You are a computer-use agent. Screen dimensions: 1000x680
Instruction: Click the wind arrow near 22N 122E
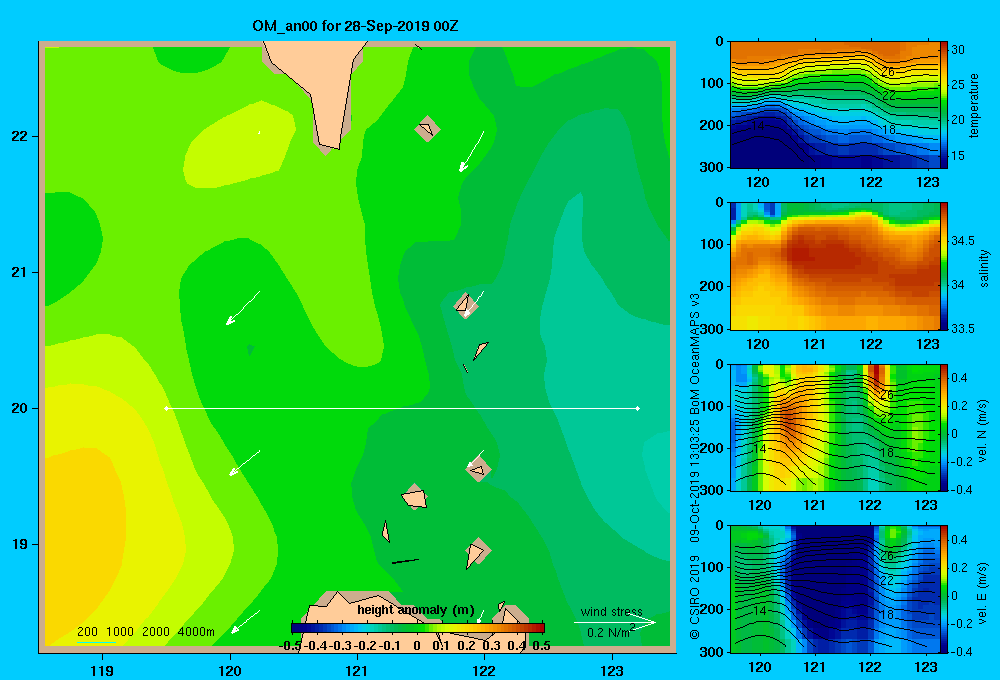click(471, 152)
